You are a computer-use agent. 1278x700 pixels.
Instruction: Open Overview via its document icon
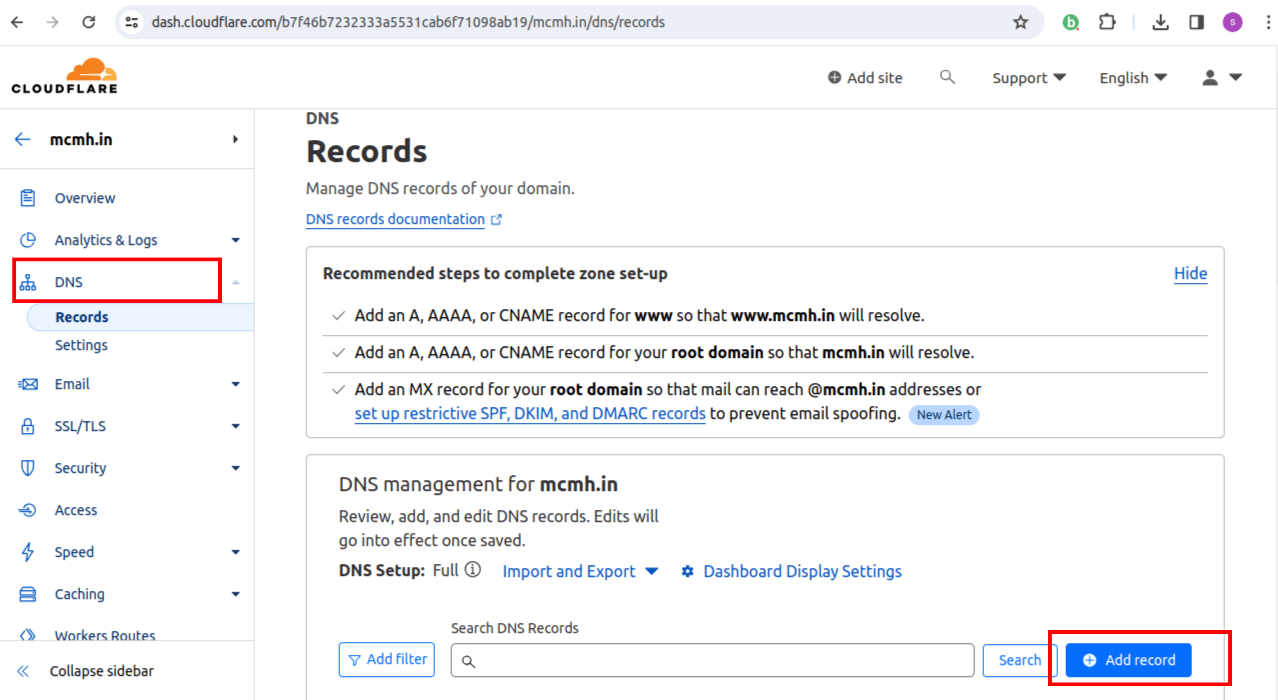pos(28,197)
